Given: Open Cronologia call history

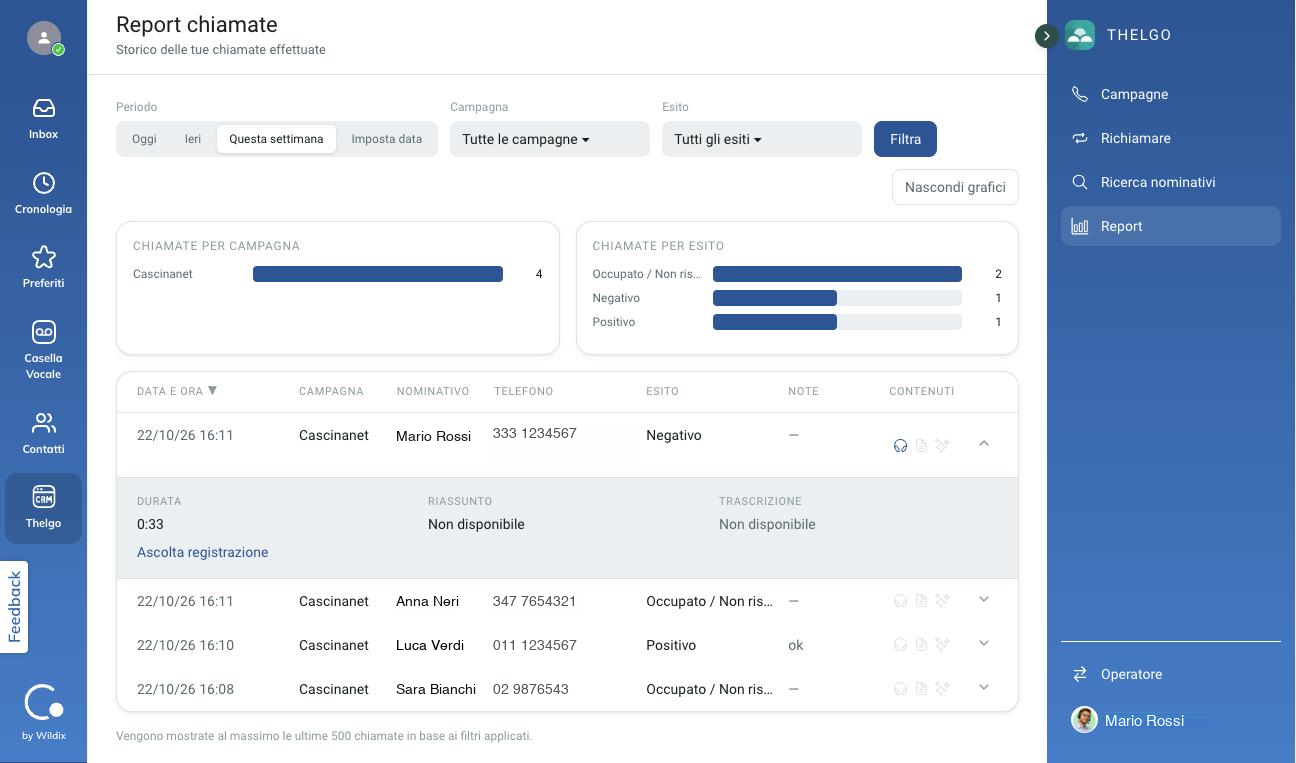Looking at the screenshot, I should (43, 194).
